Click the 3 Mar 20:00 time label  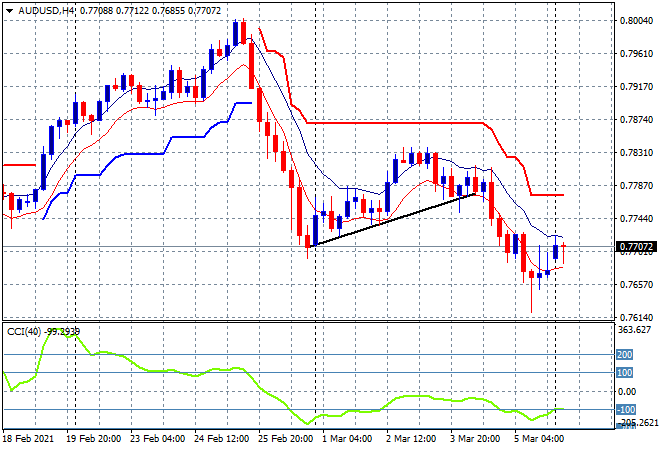point(475,439)
